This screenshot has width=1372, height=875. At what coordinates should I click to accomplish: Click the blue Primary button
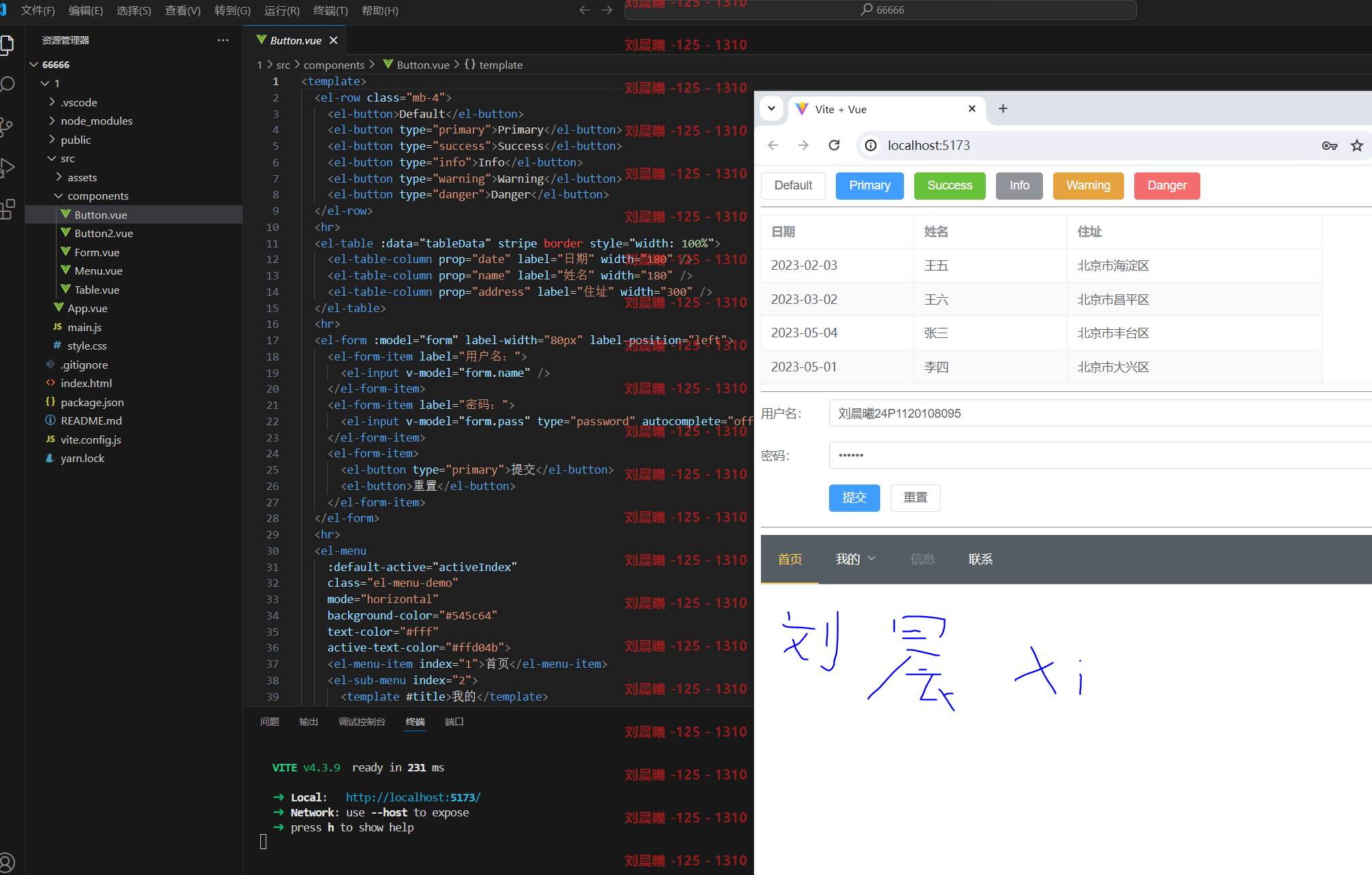click(x=869, y=185)
